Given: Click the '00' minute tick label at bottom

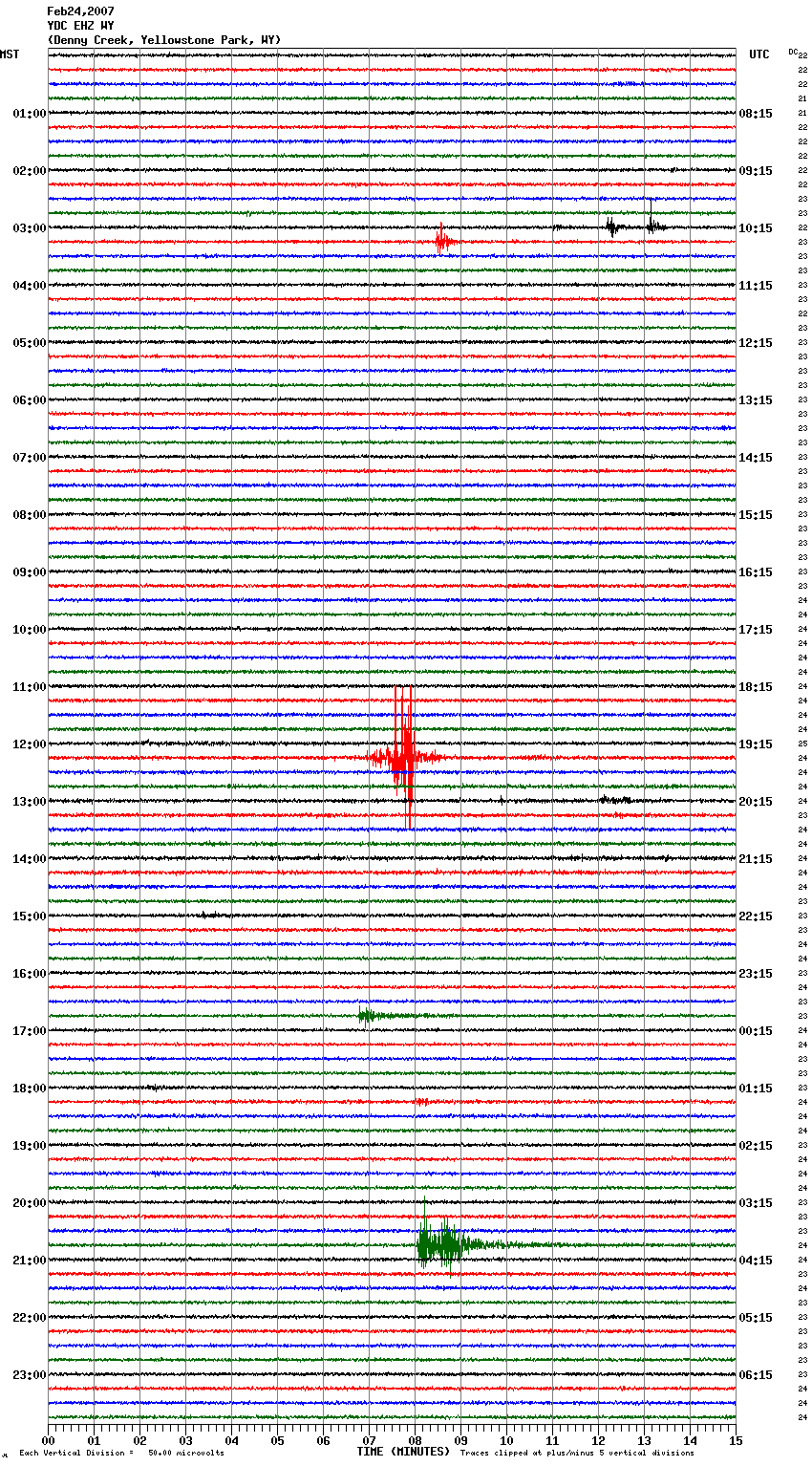Looking at the screenshot, I should point(48,1440).
